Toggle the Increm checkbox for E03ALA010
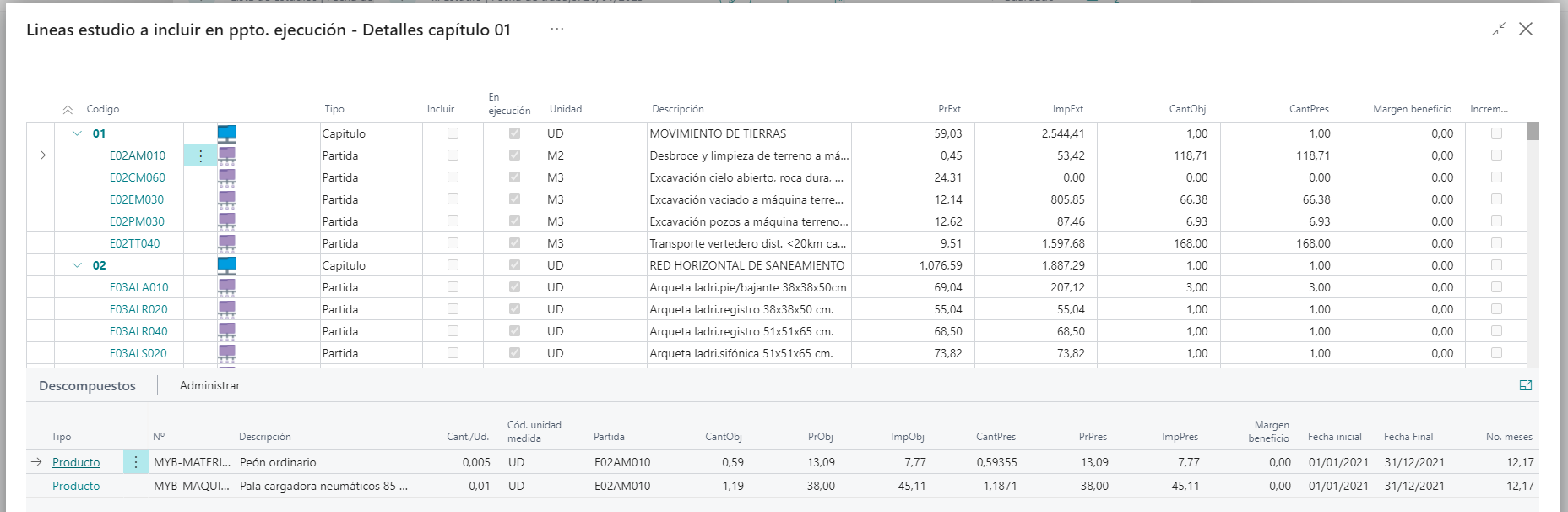Viewport: 1568px width, 512px height. click(1496, 287)
